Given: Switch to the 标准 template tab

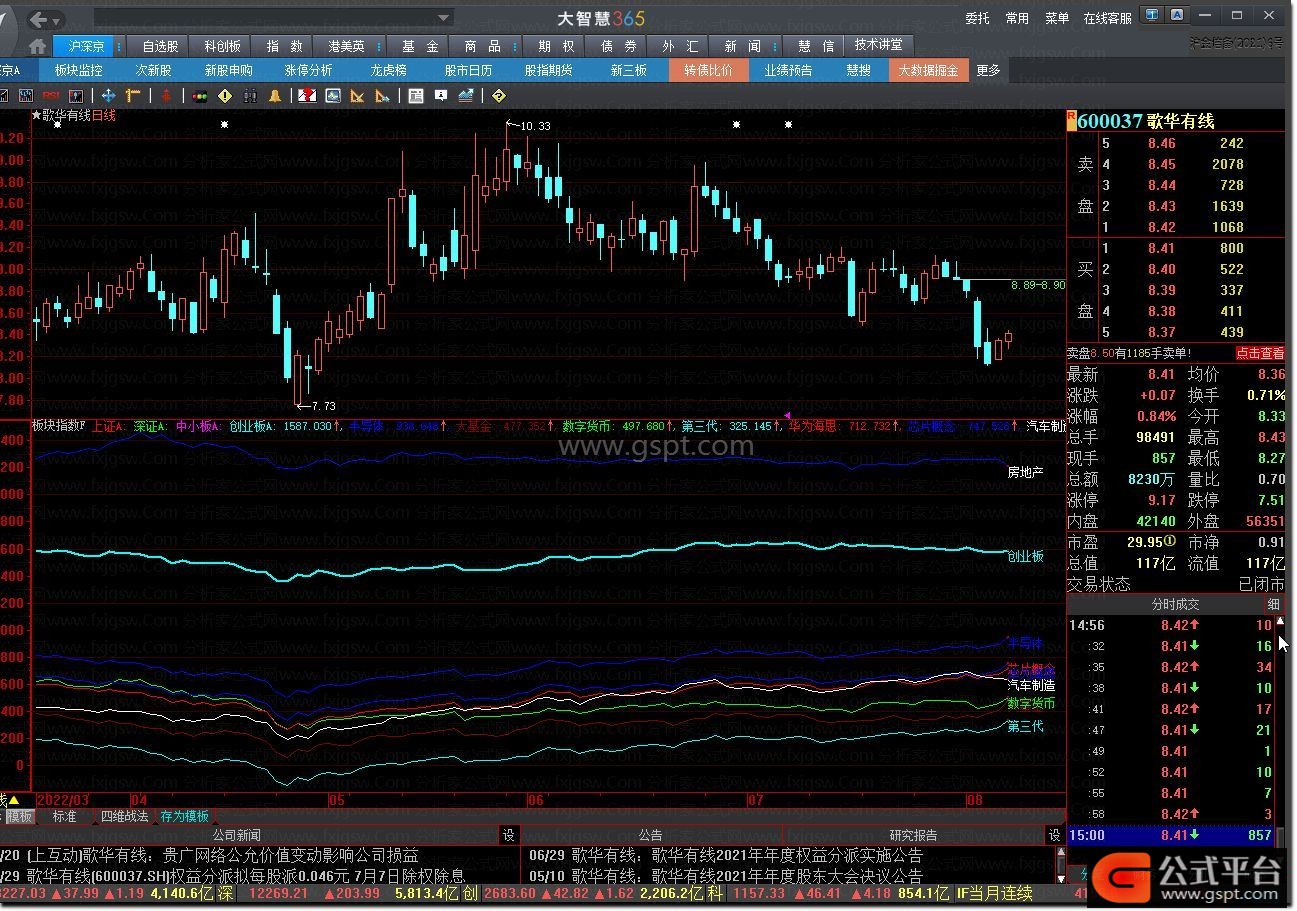Looking at the screenshot, I should point(64,816).
